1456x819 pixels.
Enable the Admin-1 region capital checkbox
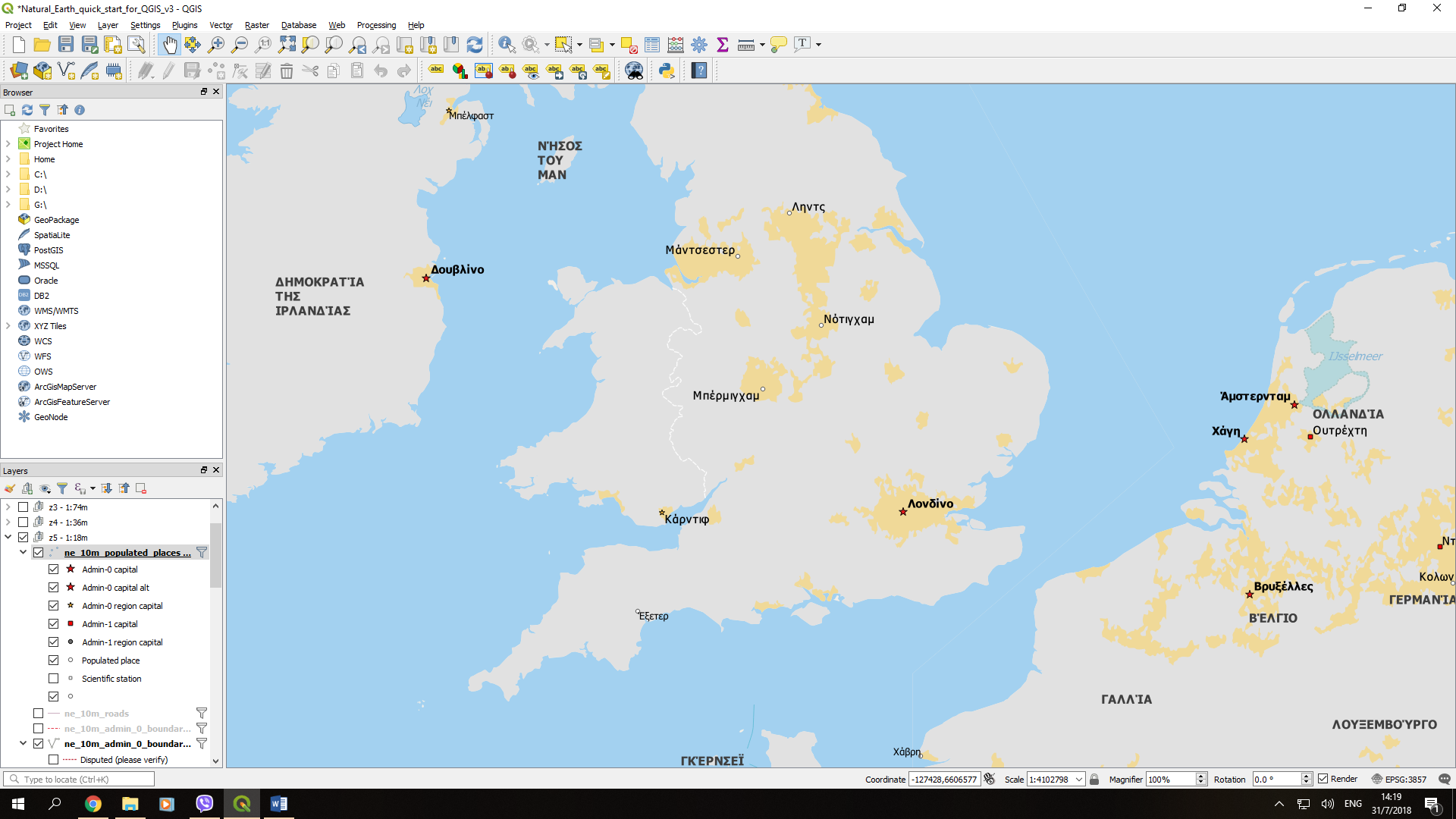click(54, 641)
